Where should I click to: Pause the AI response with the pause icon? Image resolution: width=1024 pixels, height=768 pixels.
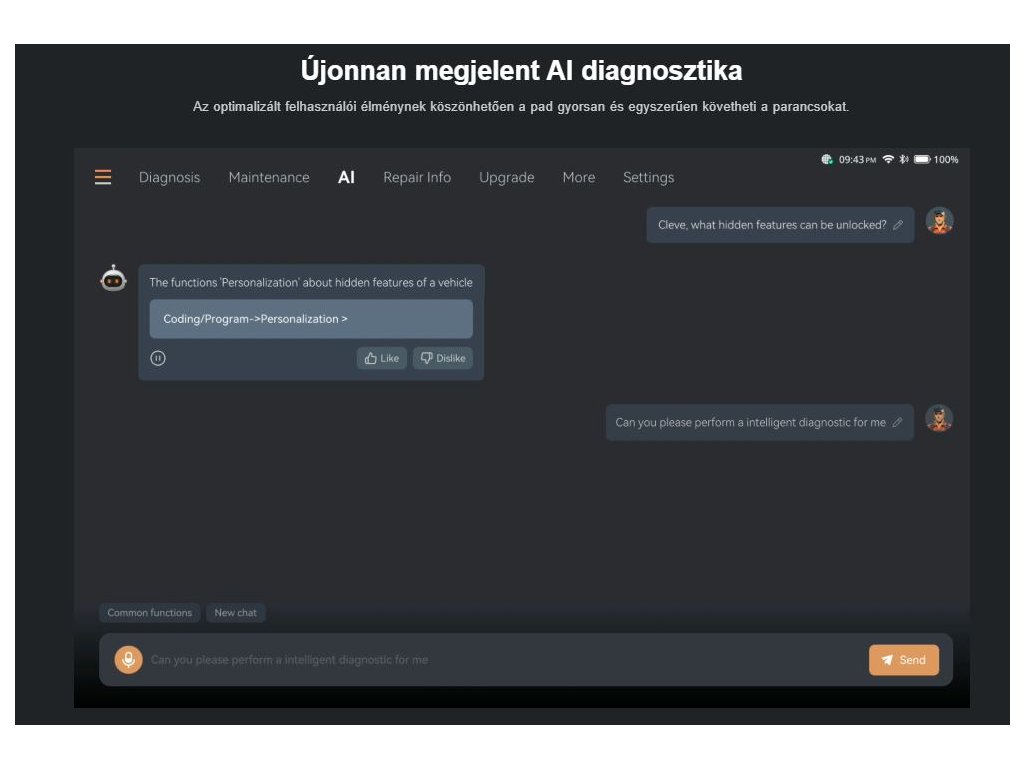tap(158, 358)
